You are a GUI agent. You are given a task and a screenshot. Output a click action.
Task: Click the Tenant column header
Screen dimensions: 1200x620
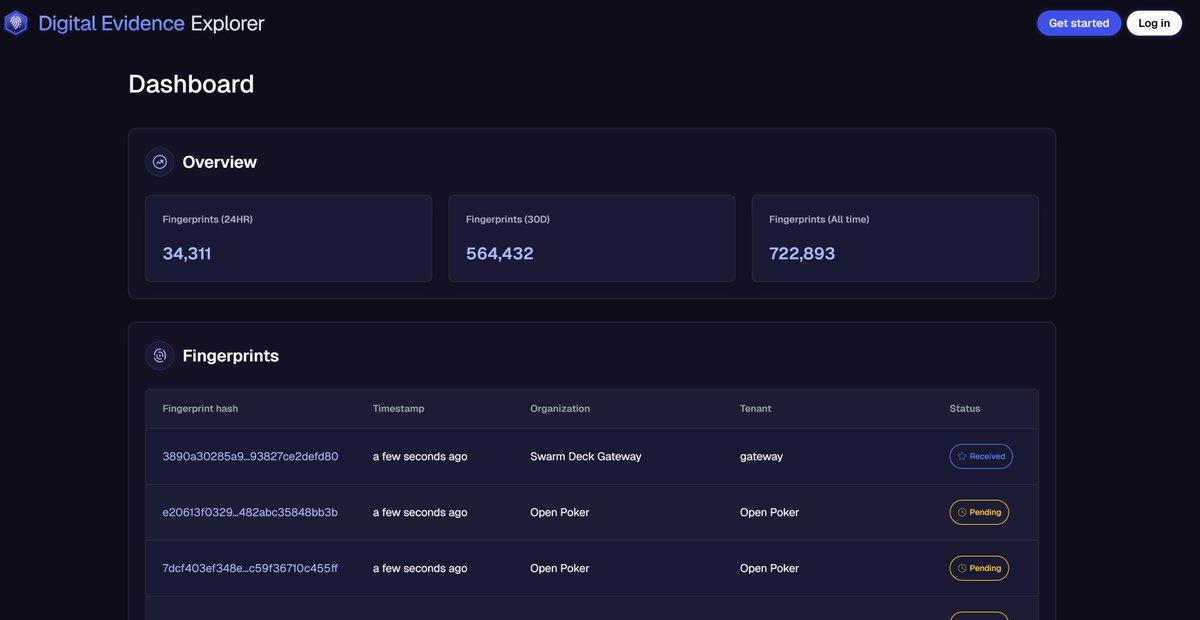pos(755,408)
